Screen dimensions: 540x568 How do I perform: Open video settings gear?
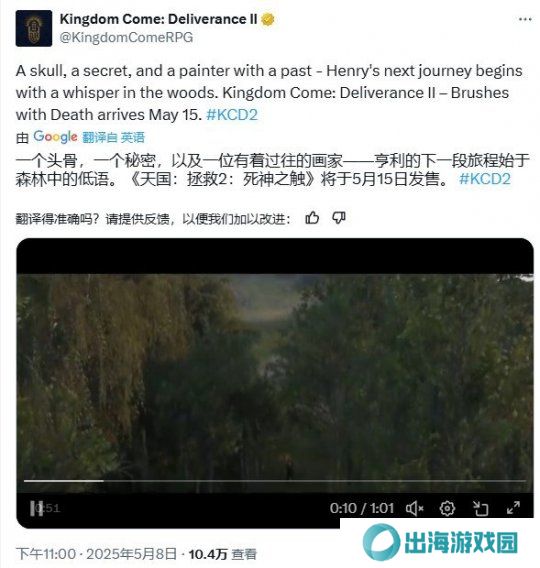[x=447, y=509]
